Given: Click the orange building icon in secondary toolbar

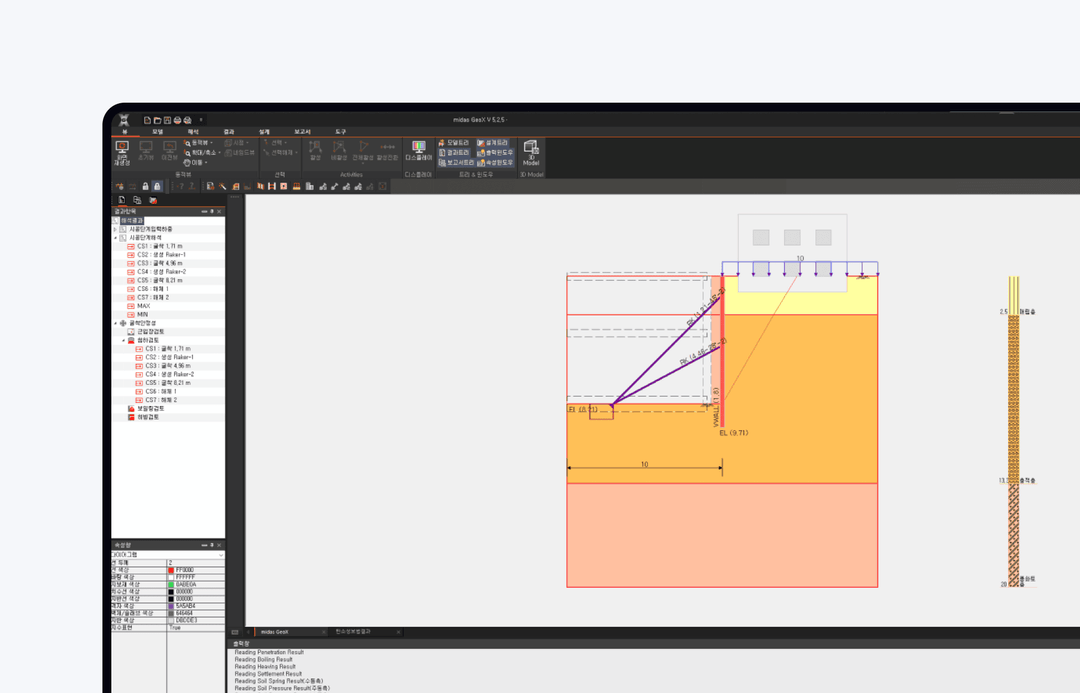Looking at the screenshot, I should (236, 187).
